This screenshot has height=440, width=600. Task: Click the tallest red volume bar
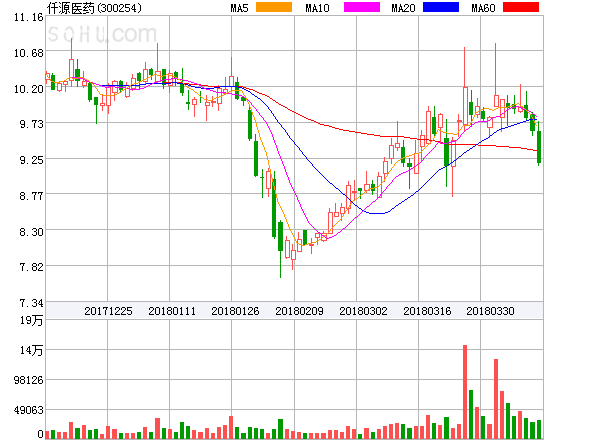pyautogui.click(x=465, y=392)
